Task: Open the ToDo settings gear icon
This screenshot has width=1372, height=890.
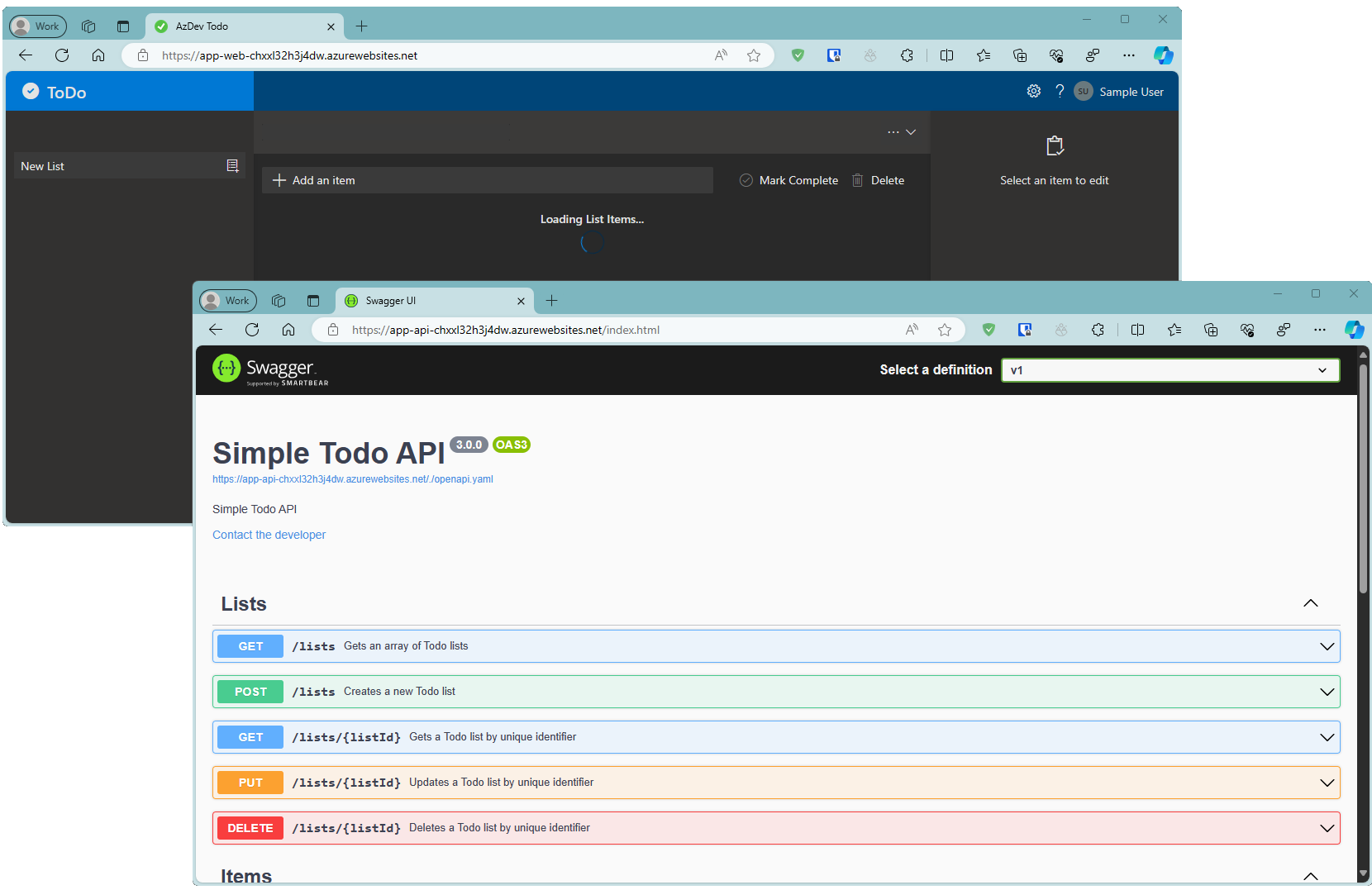Action: 1033,92
